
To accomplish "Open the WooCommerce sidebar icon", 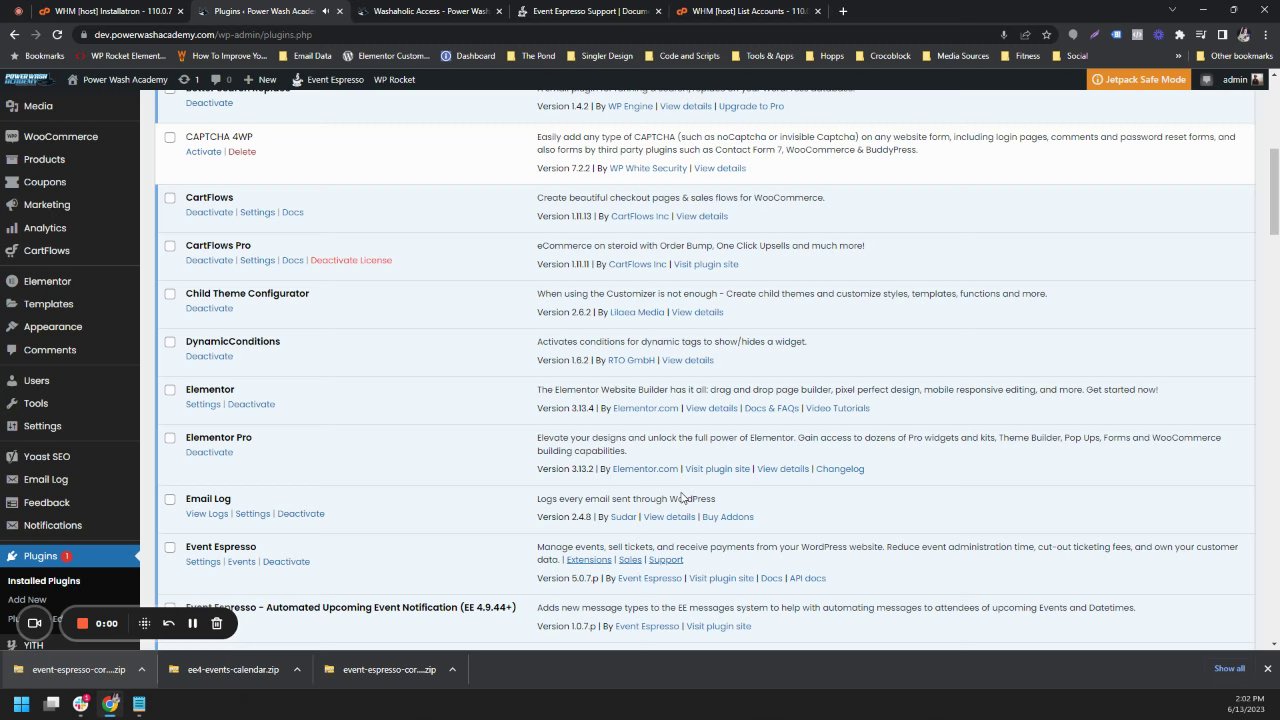I will click(11, 136).
